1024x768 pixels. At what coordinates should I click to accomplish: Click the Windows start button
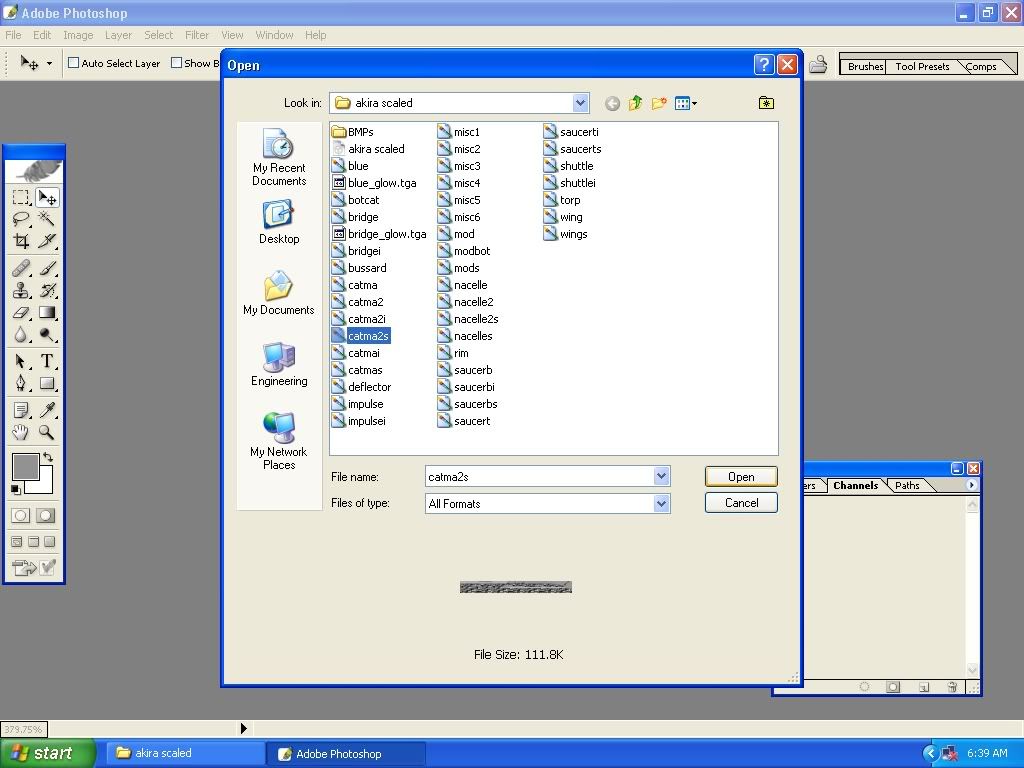pyautogui.click(x=49, y=753)
